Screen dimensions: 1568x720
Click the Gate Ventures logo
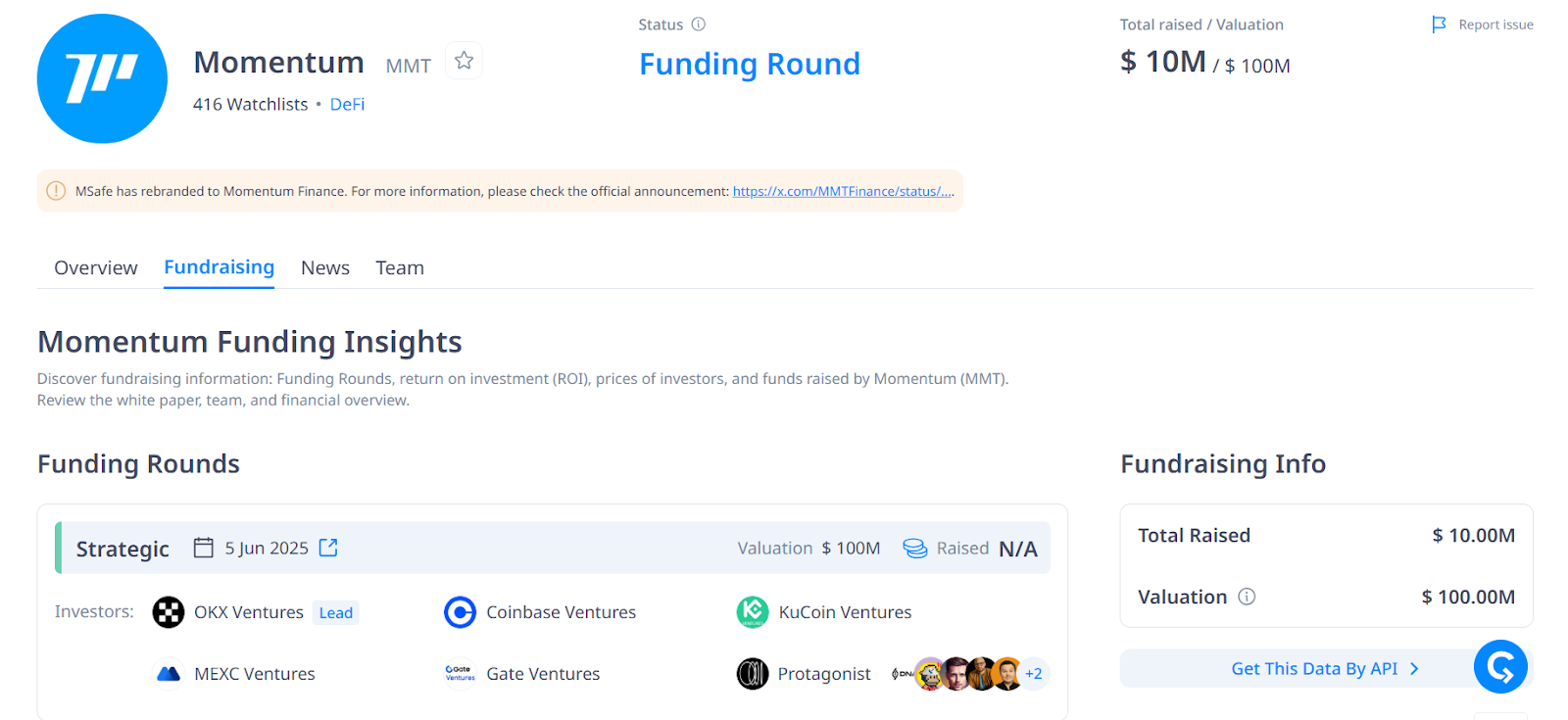coord(460,674)
